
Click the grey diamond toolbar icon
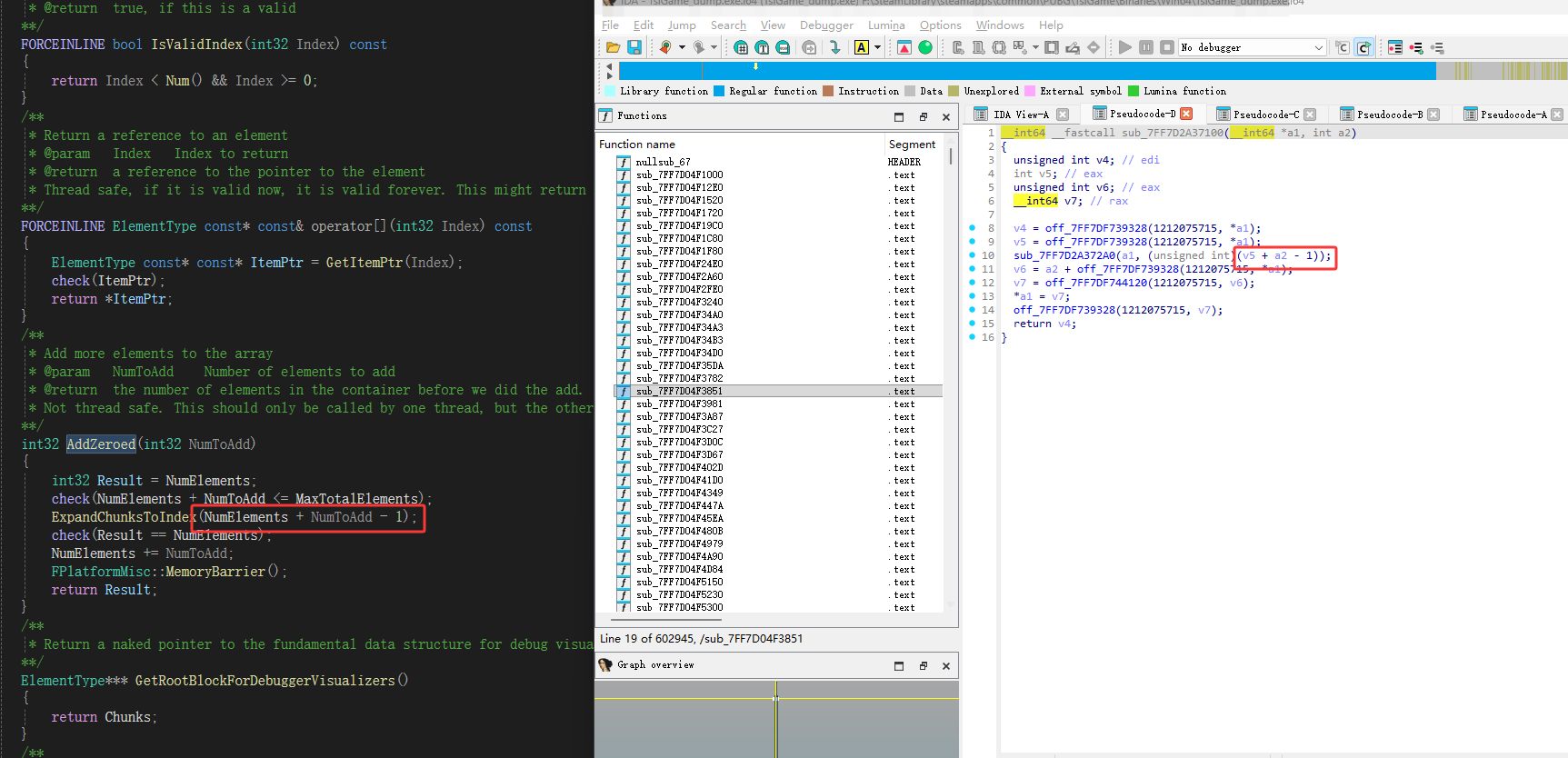(x=1094, y=47)
